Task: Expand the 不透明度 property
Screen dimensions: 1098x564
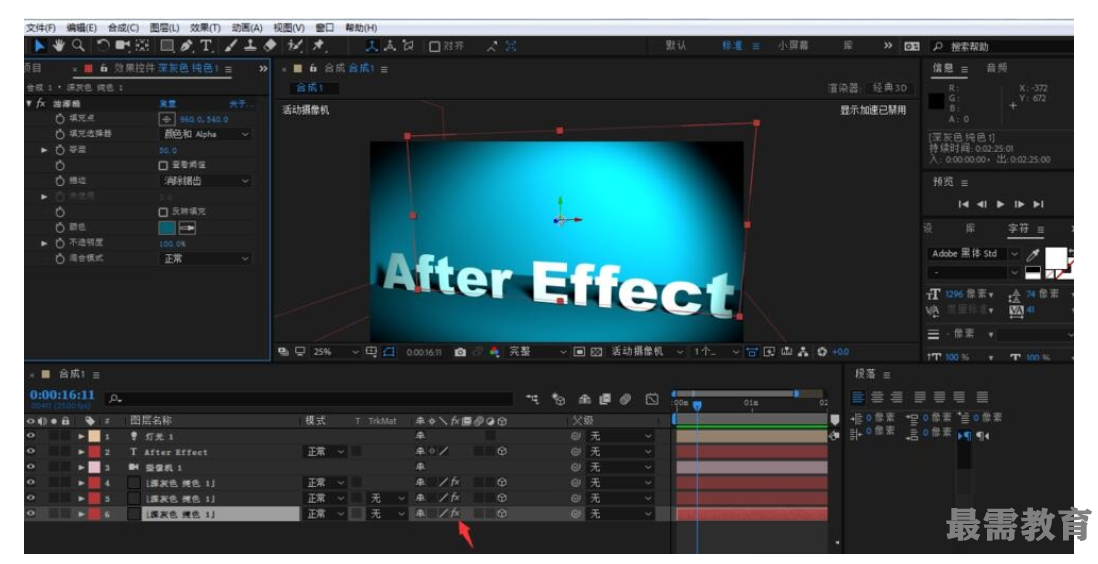Action: tap(44, 243)
